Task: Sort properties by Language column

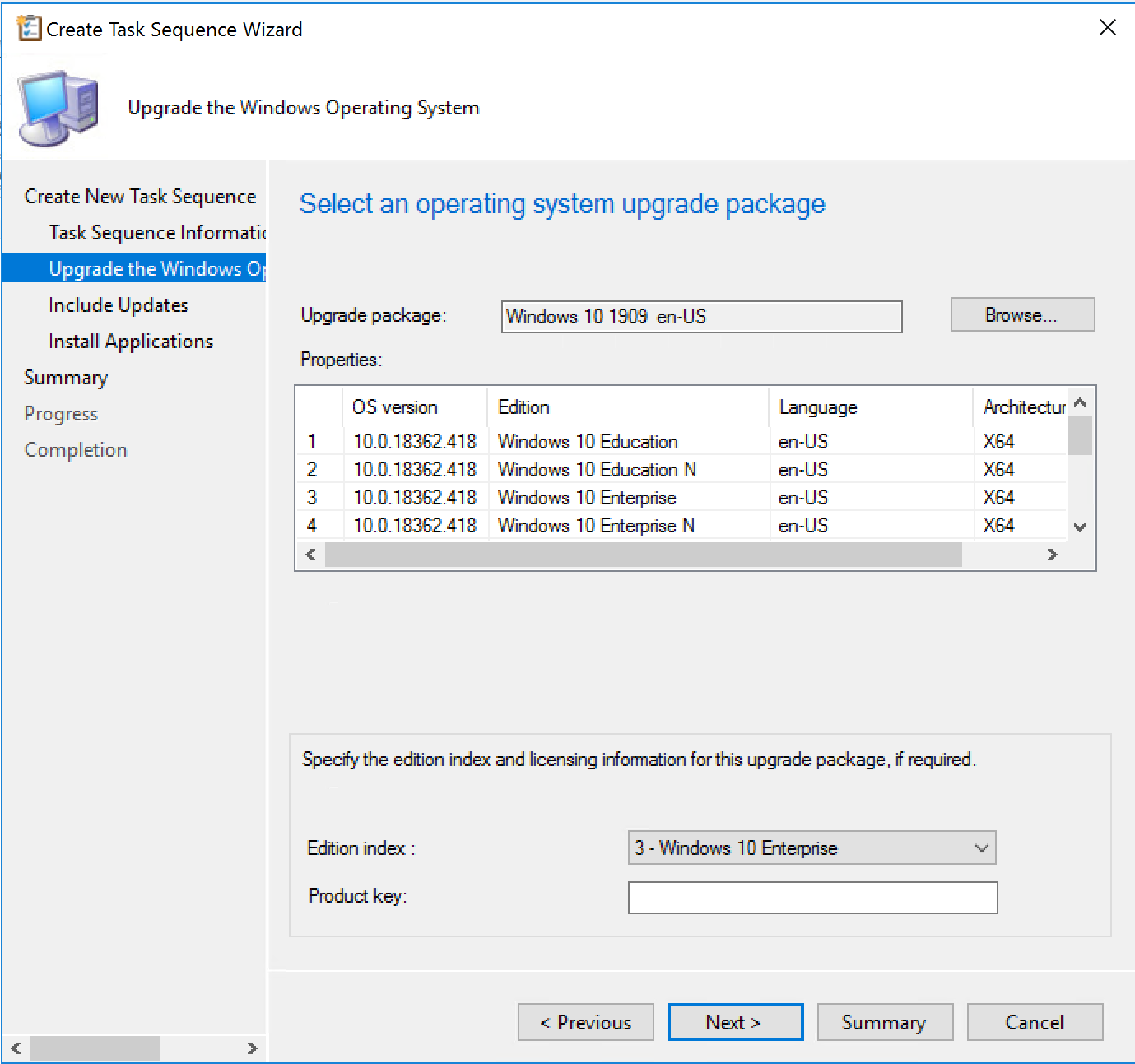Action: click(x=871, y=407)
